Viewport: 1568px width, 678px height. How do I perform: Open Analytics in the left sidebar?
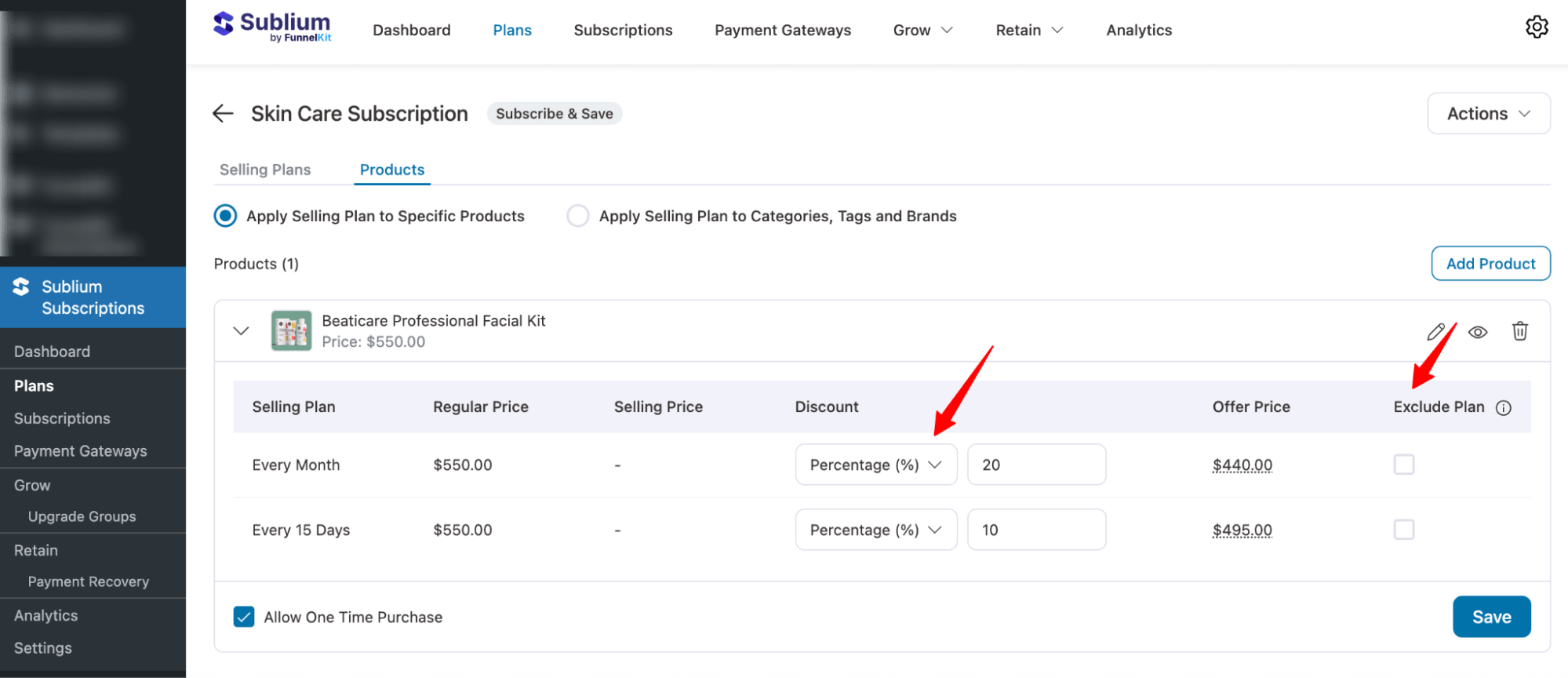coord(45,616)
